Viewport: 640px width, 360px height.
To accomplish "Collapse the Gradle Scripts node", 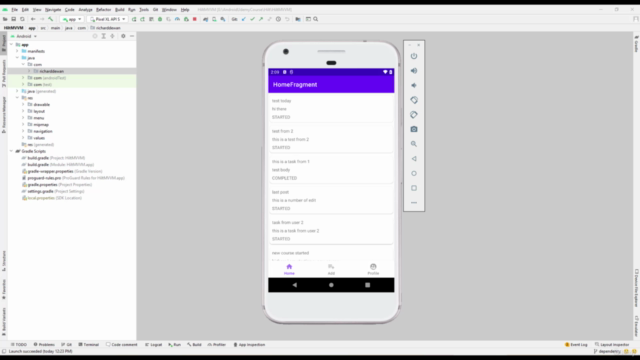I will pyautogui.click(x=11, y=151).
